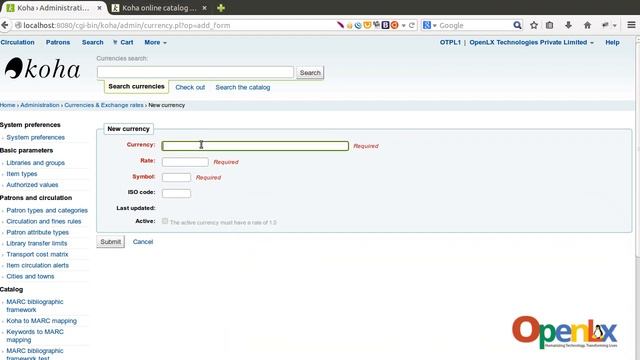Focus the Rate input field
The image size is (640, 360).
pos(185,162)
